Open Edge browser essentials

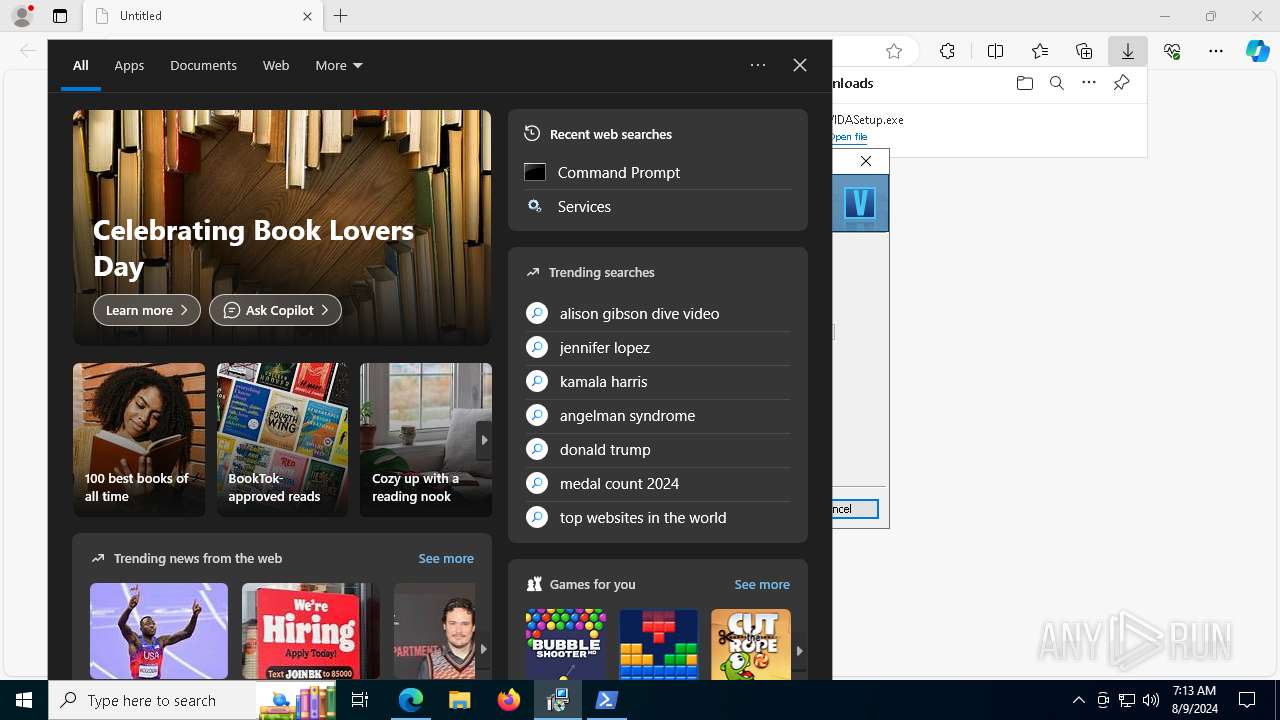[x=1172, y=51]
